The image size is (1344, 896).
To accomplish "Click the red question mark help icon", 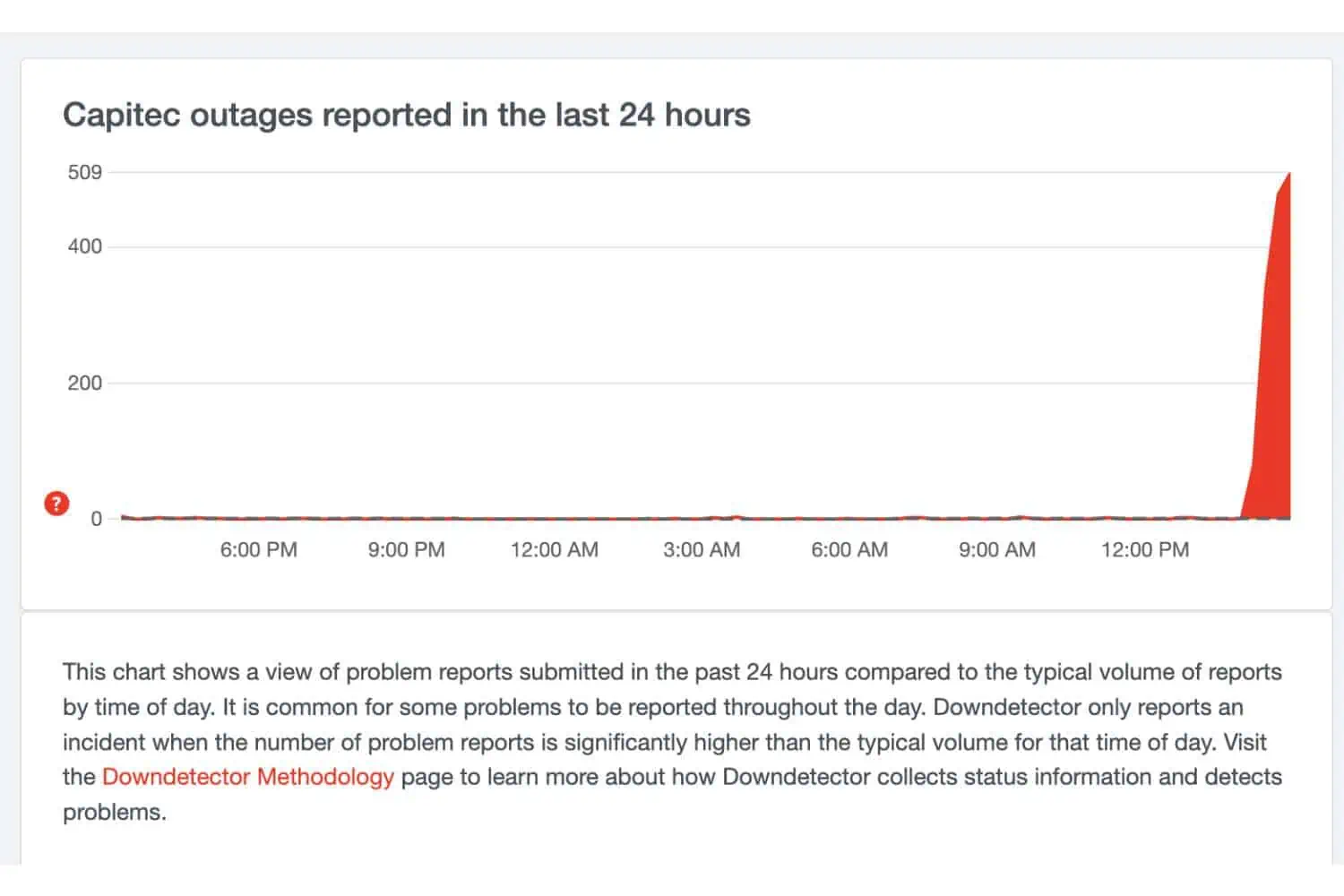I will click(x=56, y=504).
